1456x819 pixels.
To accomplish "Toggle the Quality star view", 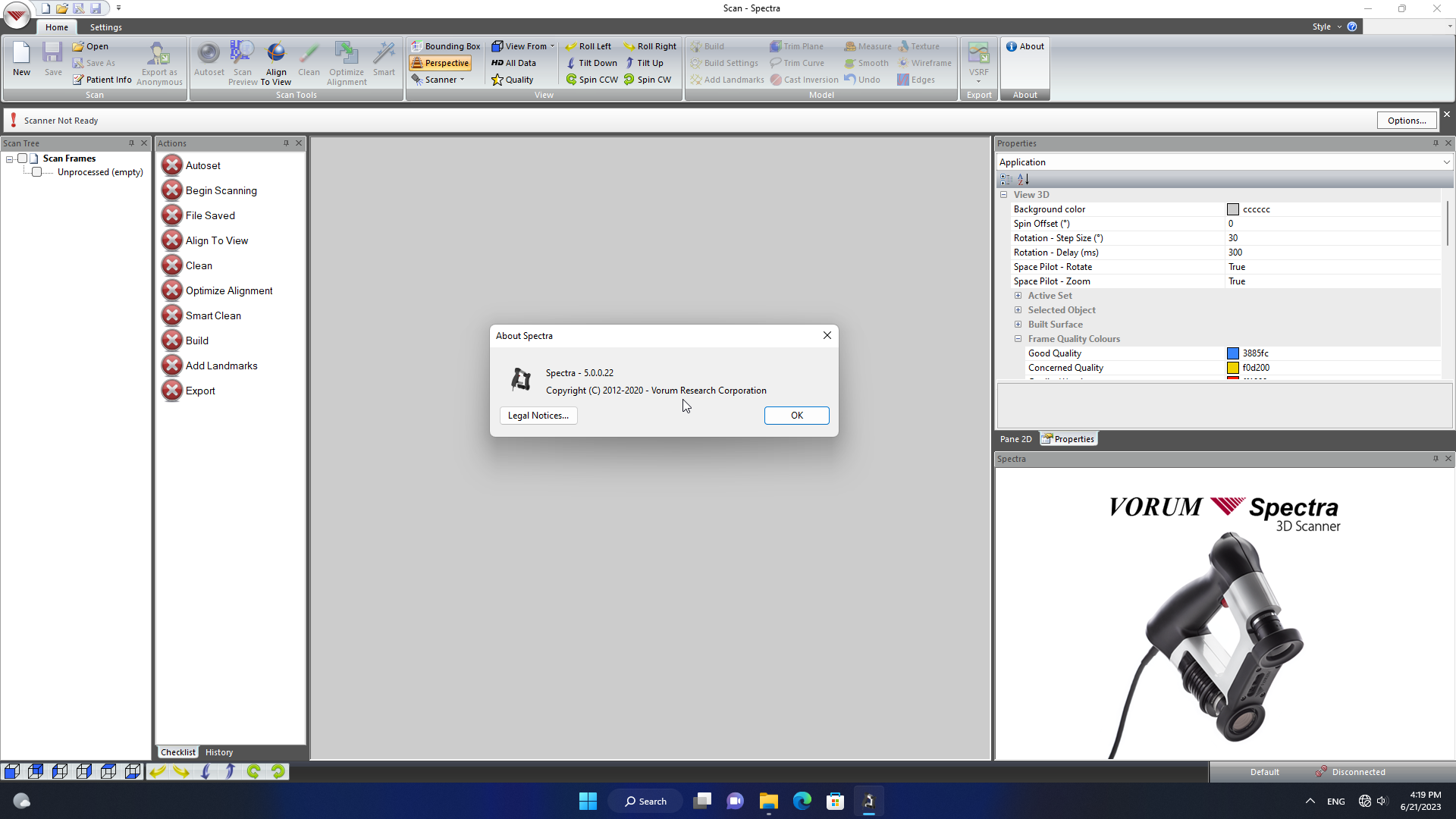I will (x=513, y=80).
